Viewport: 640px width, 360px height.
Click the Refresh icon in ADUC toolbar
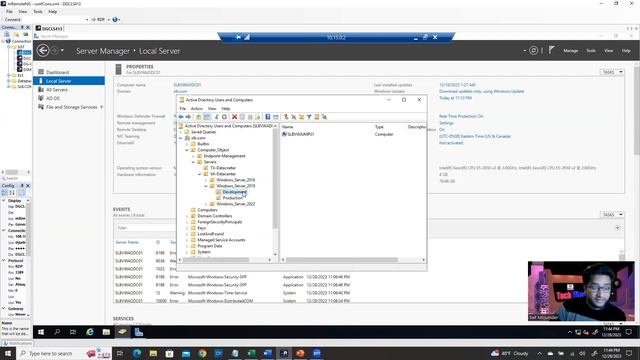pos(250,117)
